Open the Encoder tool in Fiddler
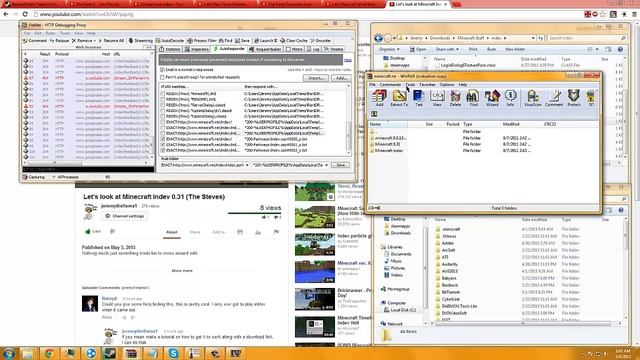This screenshot has width=640, height=360. click(321, 41)
